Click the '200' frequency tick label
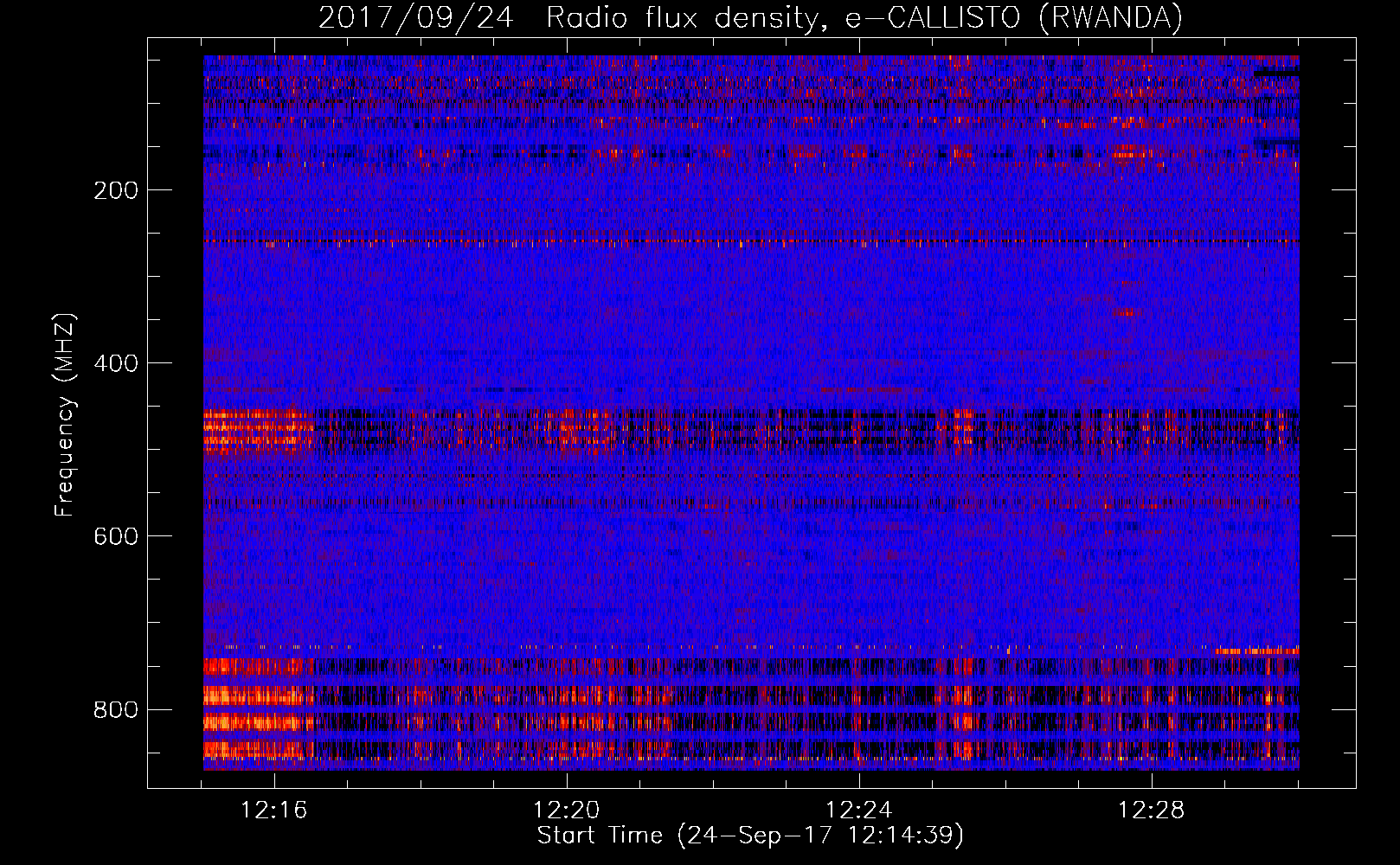 pyautogui.click(x=115, y=190)
